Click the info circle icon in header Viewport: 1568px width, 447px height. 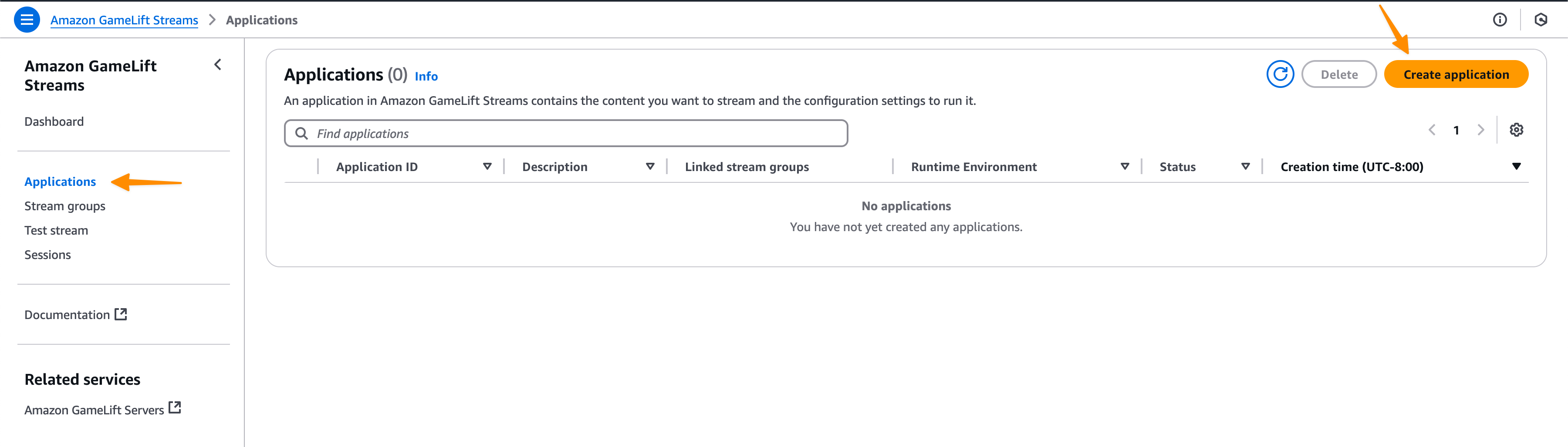1500,20
